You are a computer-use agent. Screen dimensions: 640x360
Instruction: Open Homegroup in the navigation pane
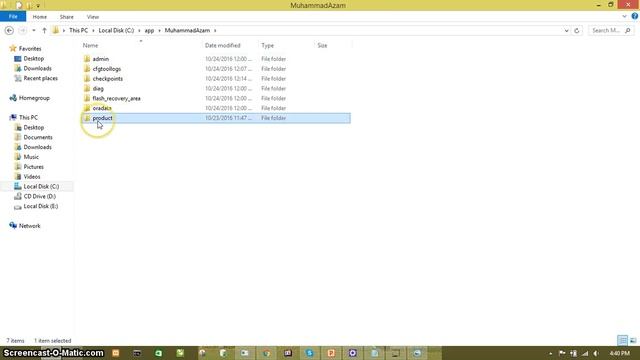[34, 98]
